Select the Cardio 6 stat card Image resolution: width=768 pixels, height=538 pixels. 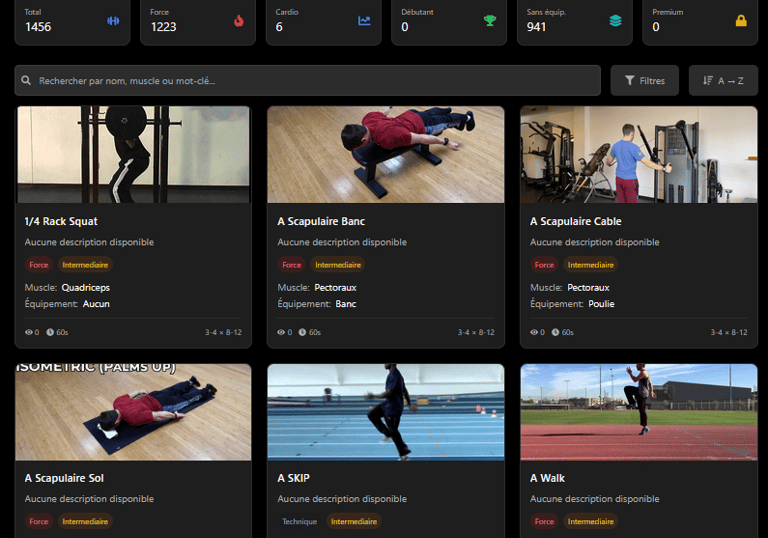(x=323, y=22)
